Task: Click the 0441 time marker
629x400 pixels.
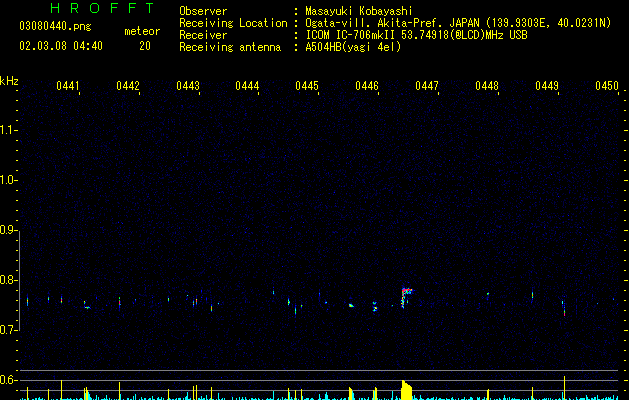Action: 68,86
